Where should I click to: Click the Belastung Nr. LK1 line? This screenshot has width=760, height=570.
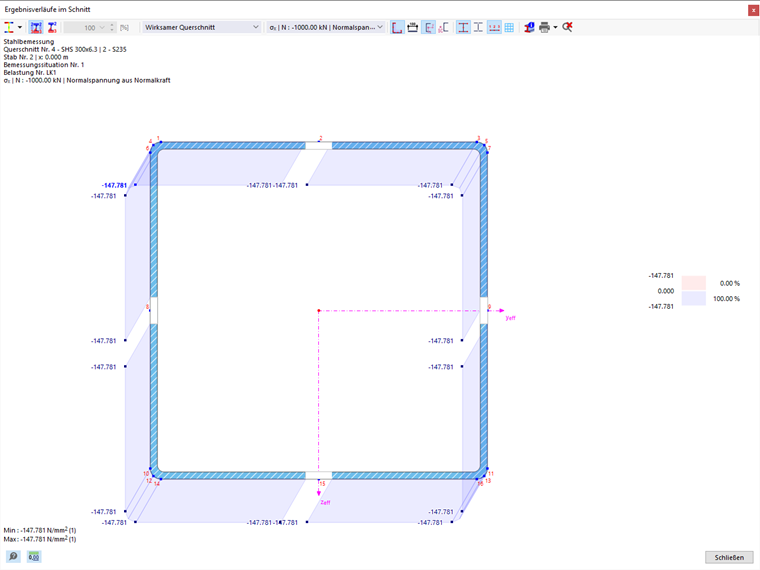[30, 73]
